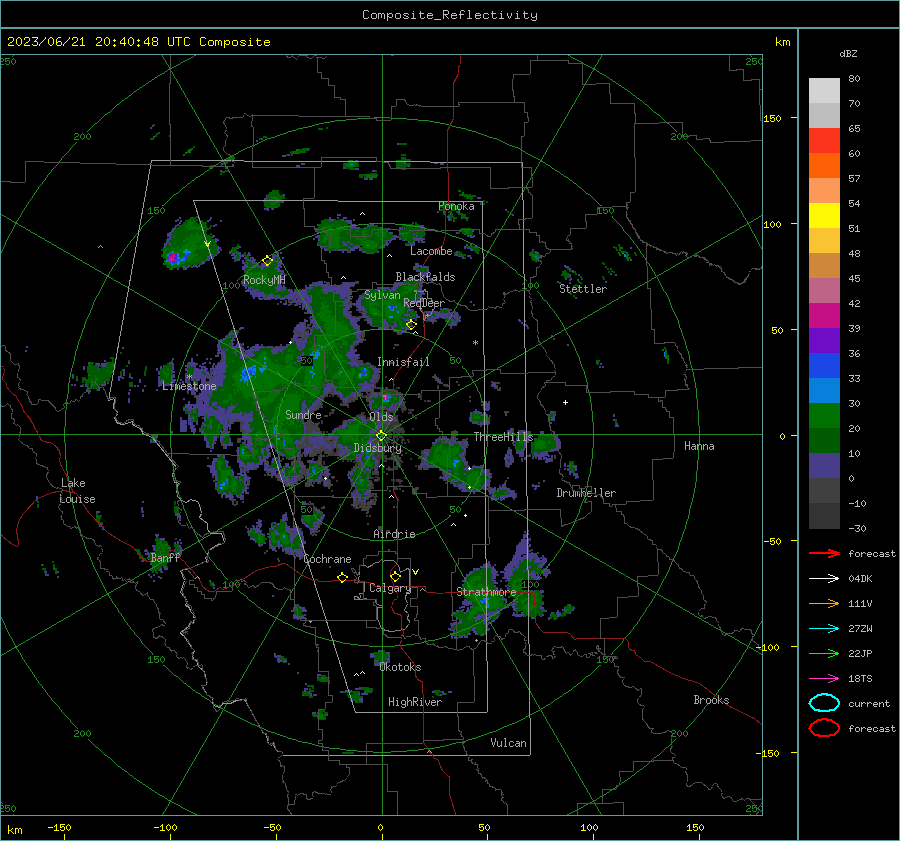The width and height of the screenshot is (900, 841).
Task: Click the yellow diamond marker near Cochrane
Action: coord(342,578)
